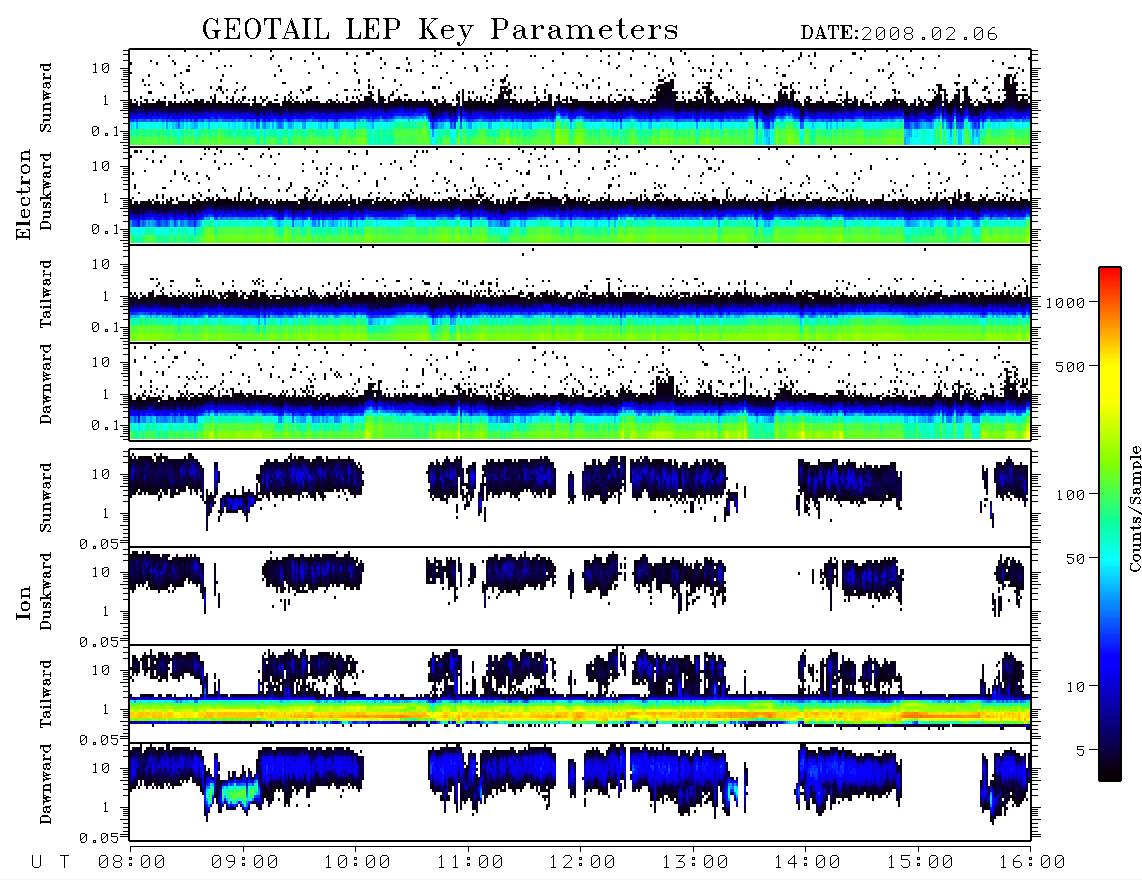Click the Ion "Dawnward" panel label
The image size is (1142, 880).
tap(46, 784)
